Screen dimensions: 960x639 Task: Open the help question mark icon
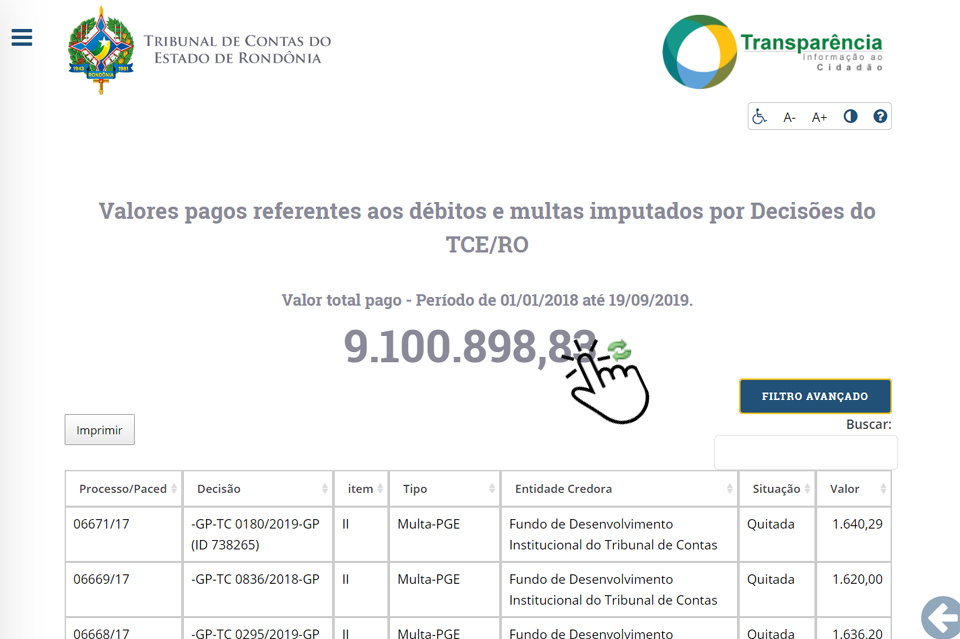tap(880, 116)
